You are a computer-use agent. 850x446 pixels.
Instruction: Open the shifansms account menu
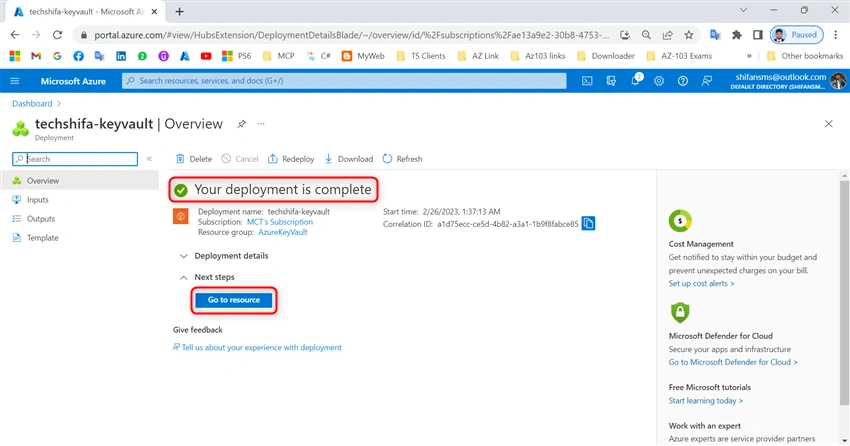(x=788, y=81)
